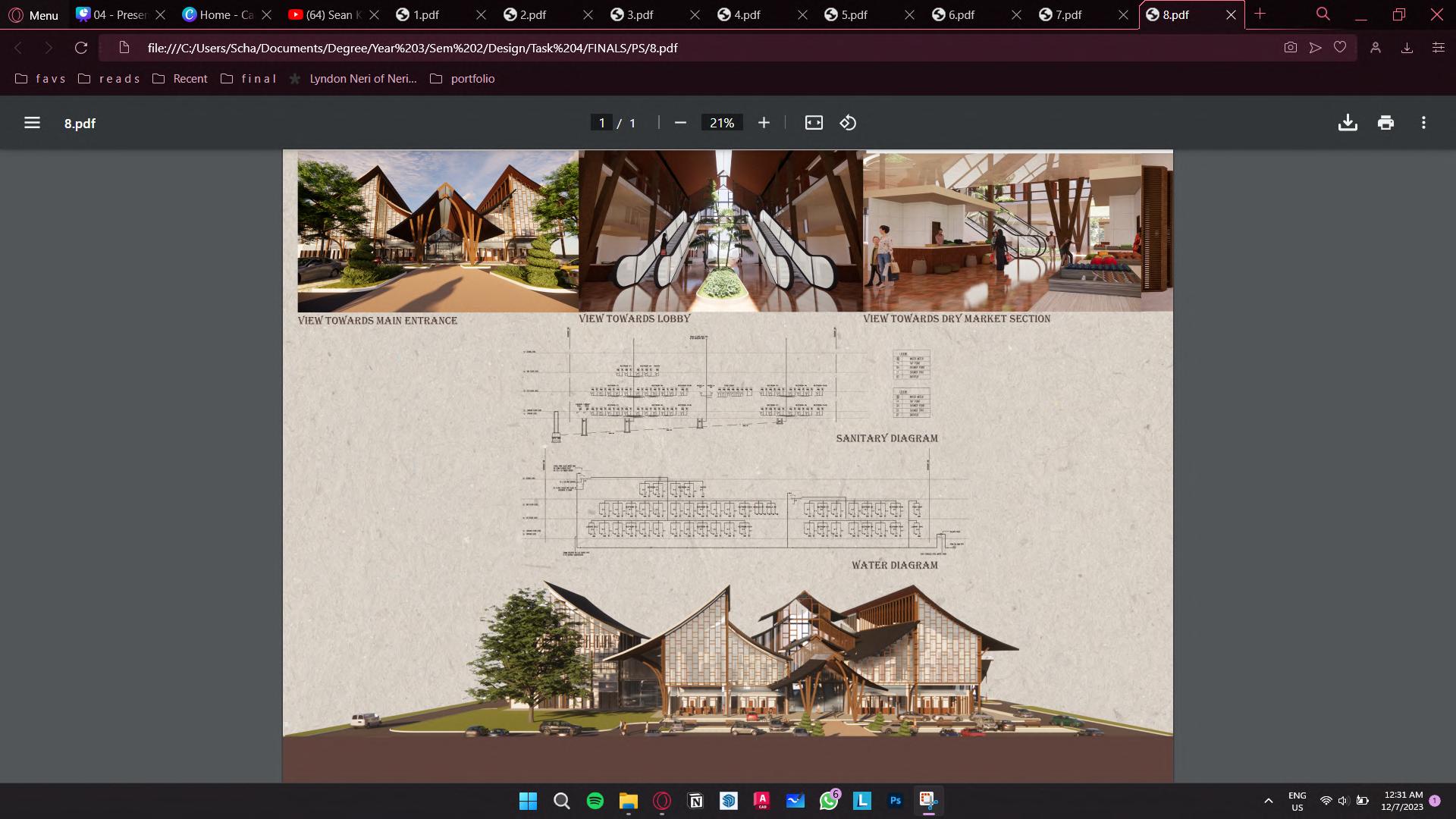Click the zoom percentage field showing 21%
Viewport: 1456px width, 819px height.
(x=721, y=123)
